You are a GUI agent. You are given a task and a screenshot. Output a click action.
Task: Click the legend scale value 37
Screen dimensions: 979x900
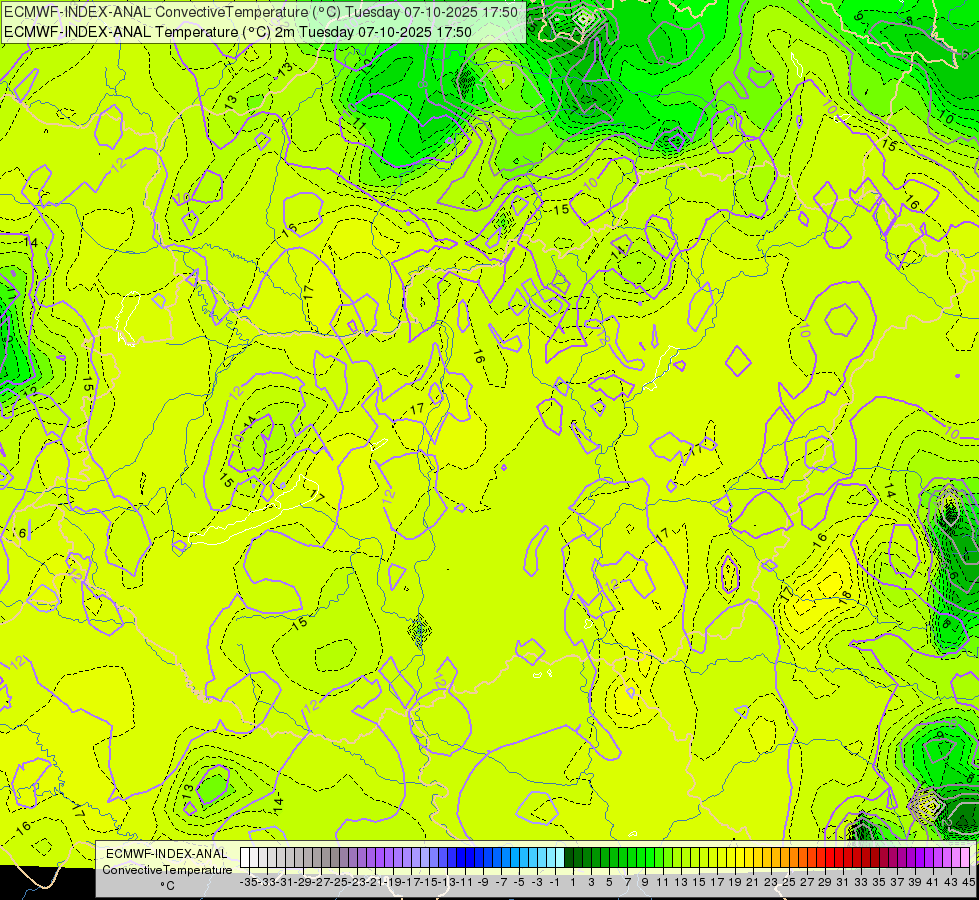pyautogui.click(x=897, y=883)
